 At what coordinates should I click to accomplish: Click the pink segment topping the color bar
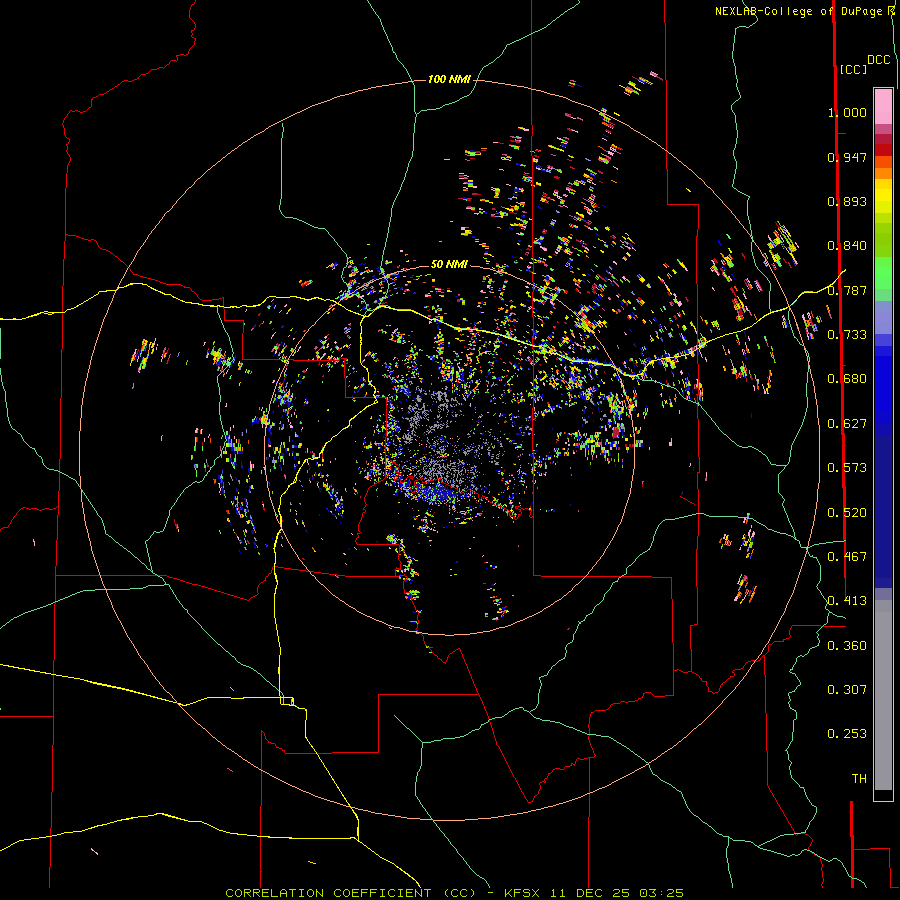click(x=883, y=106)
